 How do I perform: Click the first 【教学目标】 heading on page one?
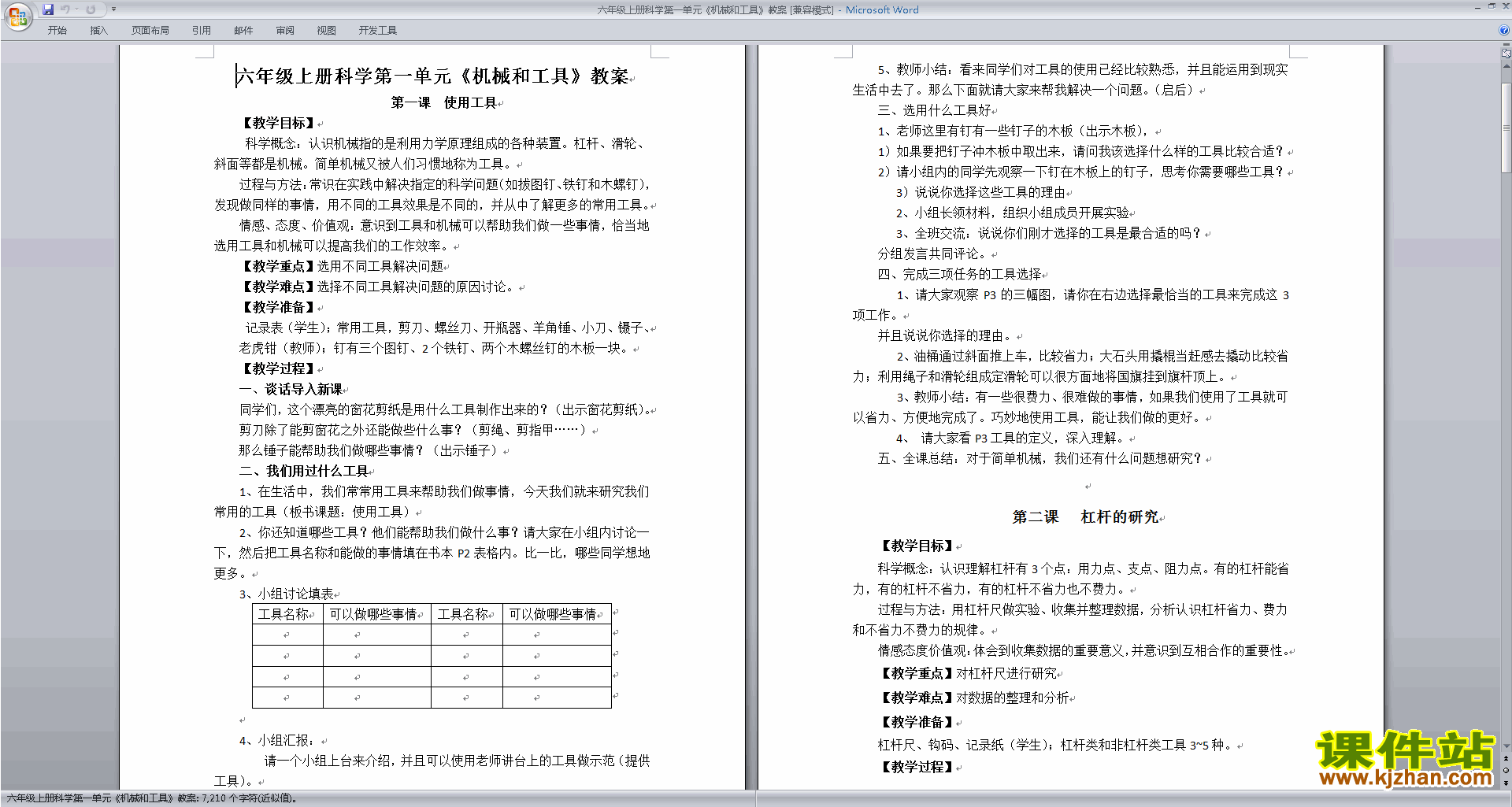pyautogui.click(x=279, y=124)
